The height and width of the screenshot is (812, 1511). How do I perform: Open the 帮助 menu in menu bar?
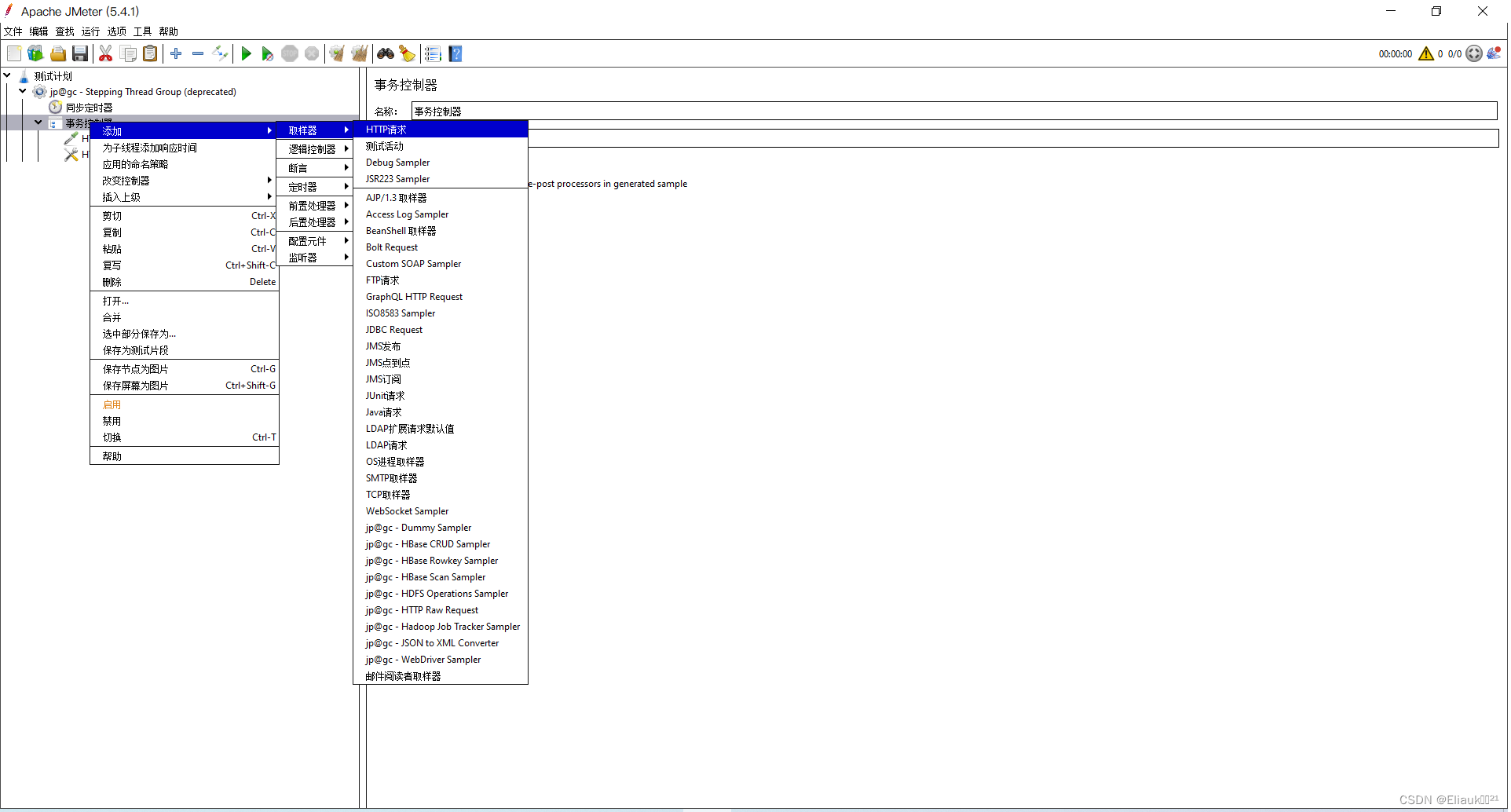[x=169, y=31]
